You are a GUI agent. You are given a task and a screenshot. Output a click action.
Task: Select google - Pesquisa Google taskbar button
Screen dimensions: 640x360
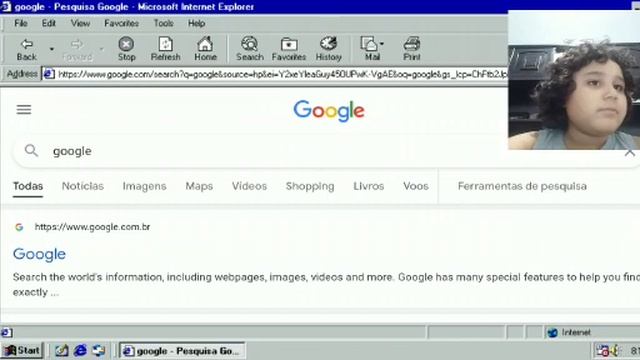click(x=182, y=351)
